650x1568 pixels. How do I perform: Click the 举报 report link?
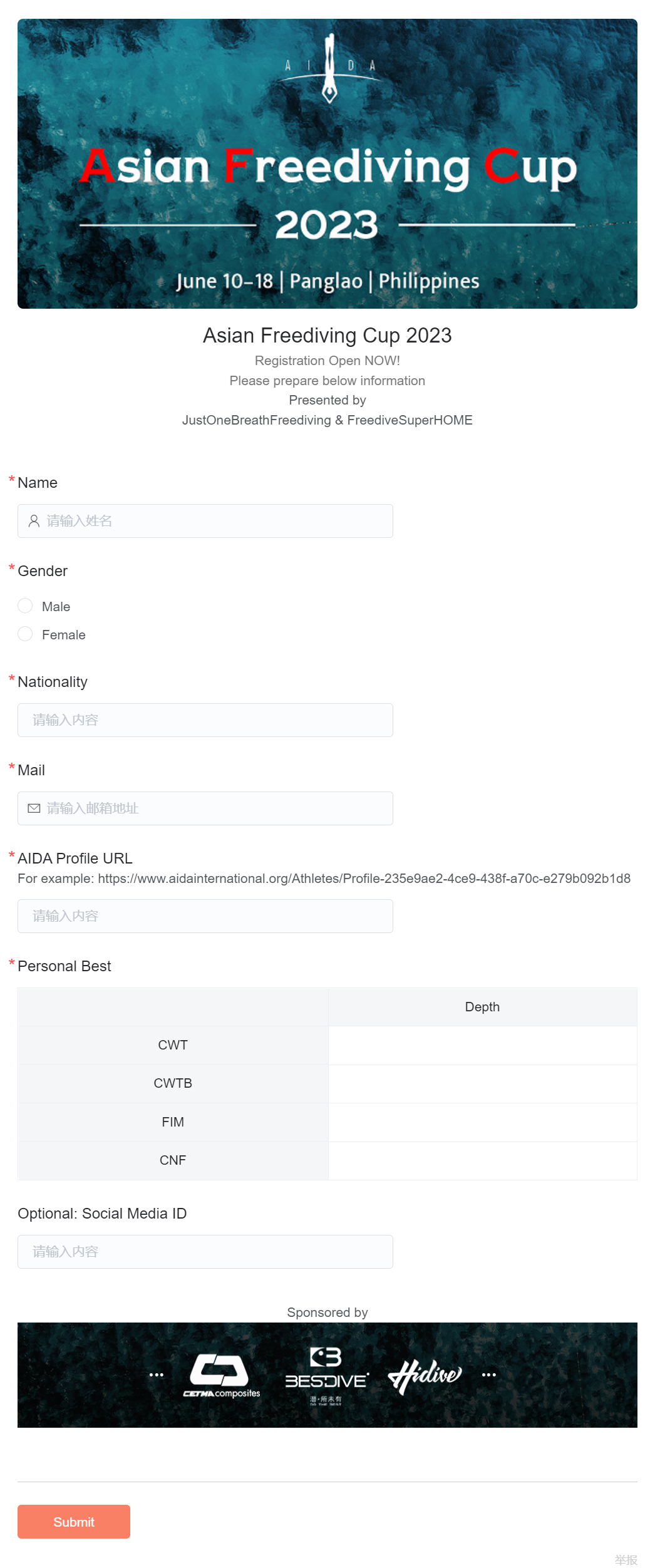pyautogui.click(x=626, y=1559)
